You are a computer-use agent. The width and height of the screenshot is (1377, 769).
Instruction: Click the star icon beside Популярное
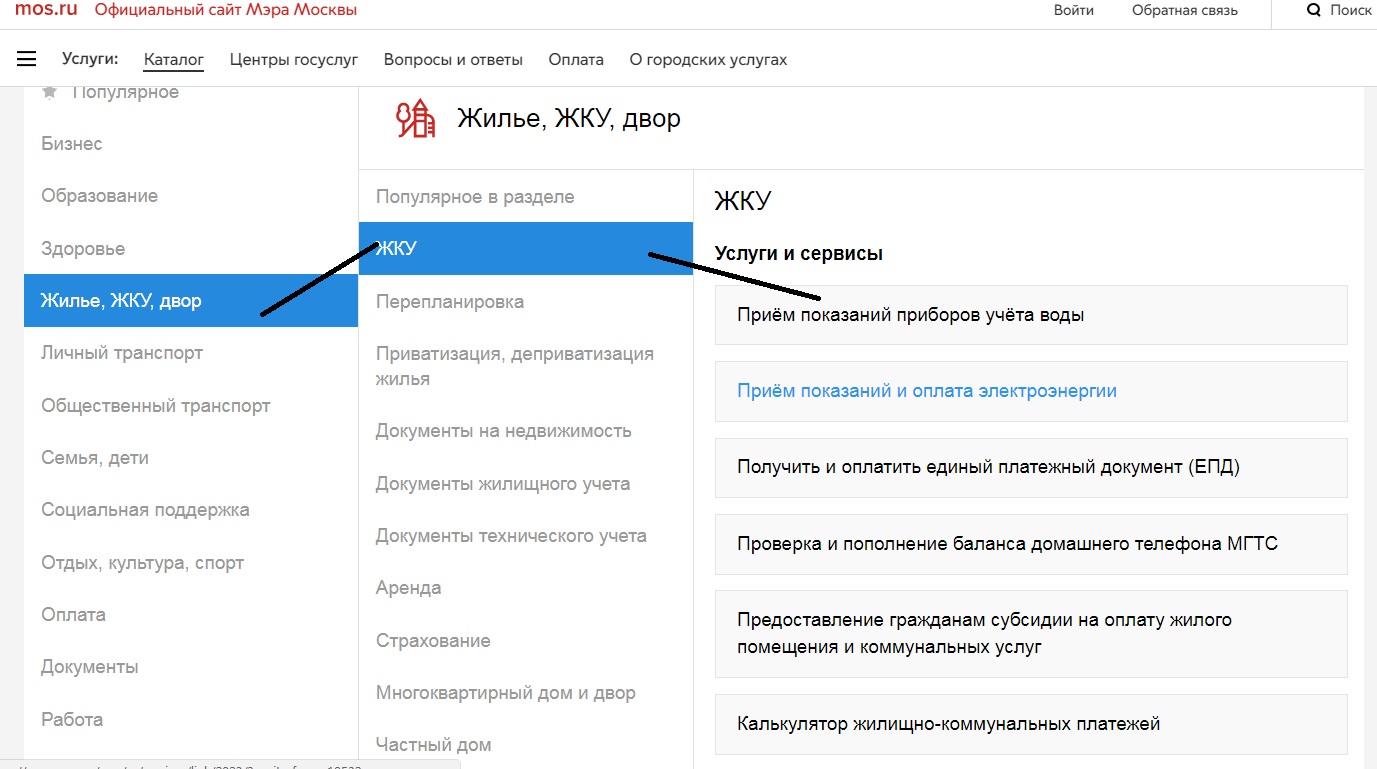(49, 92)
